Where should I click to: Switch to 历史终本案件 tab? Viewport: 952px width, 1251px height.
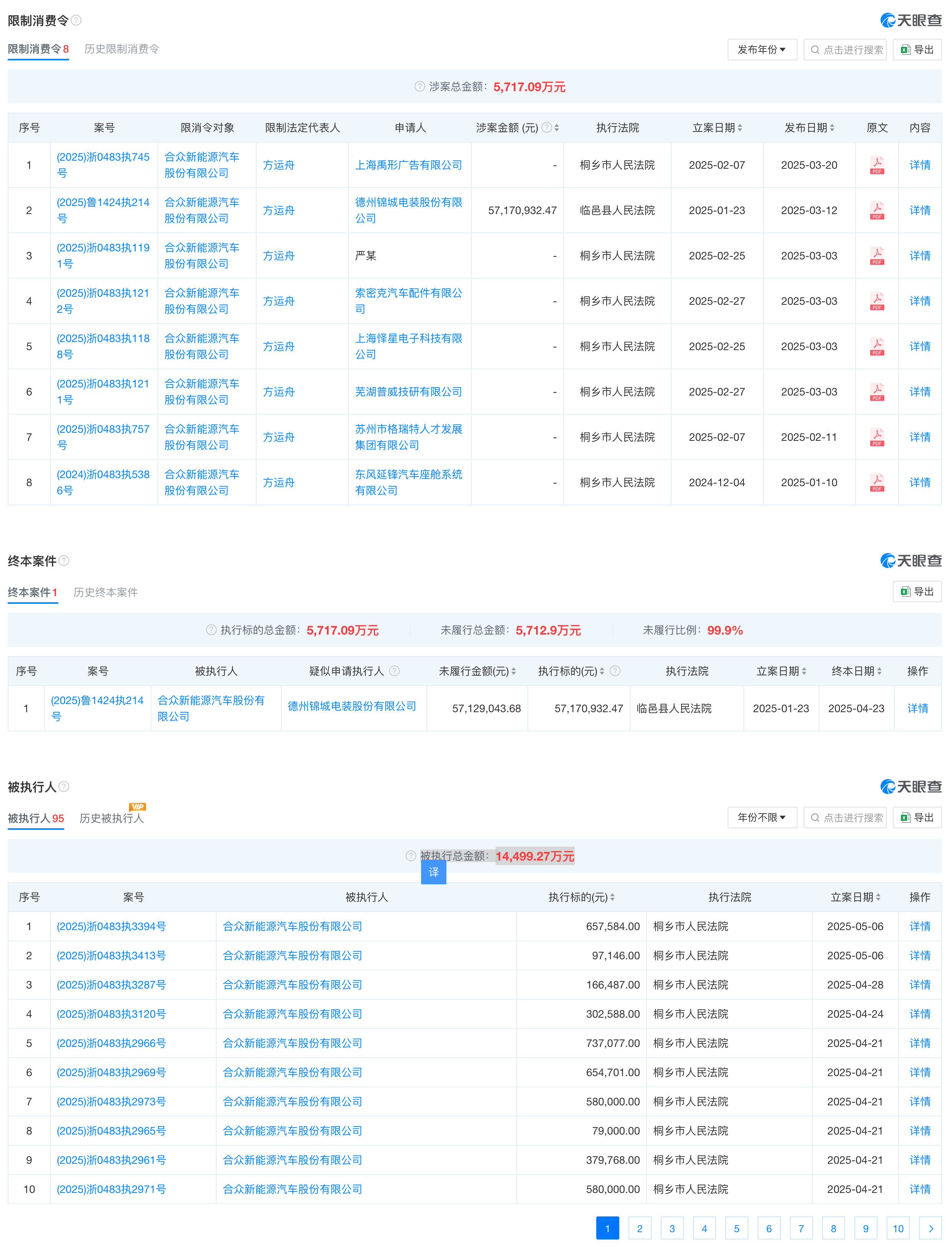(x=105, y=592)
